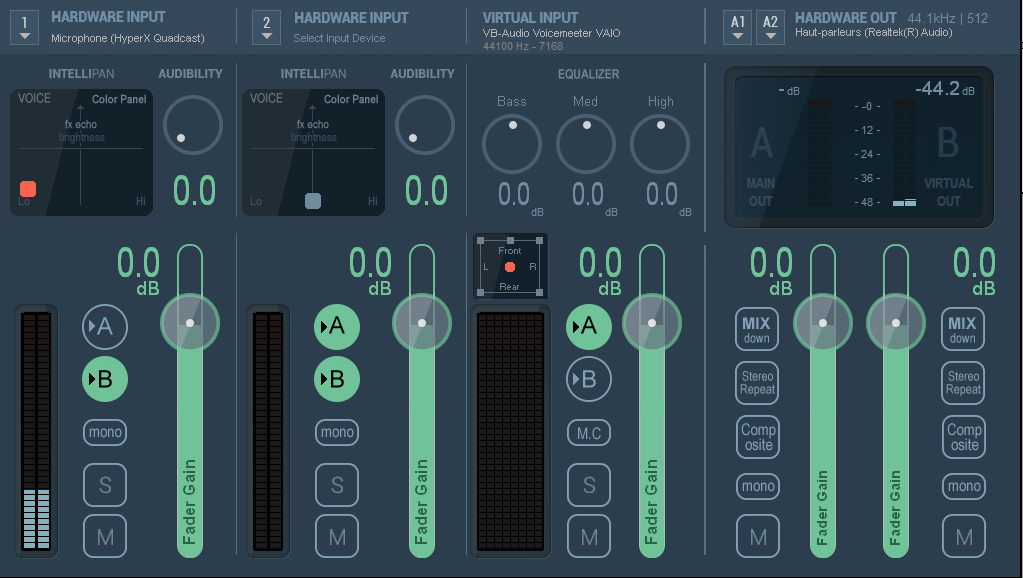This screenshot has height=578, width=1023.
Task: Click the Front/Rear surround panner pad
Action: (x=510, y=267)
